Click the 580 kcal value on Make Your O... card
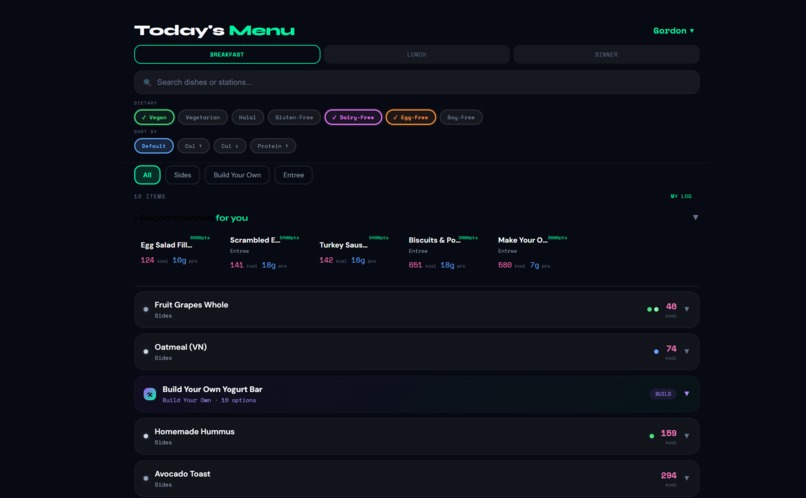 tap(505, 265)
